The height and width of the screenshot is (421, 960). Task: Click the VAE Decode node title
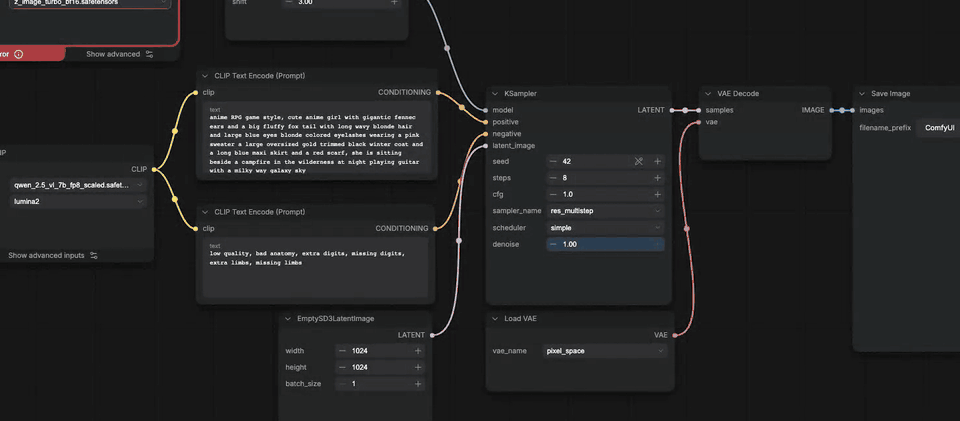tap(738, 94)
